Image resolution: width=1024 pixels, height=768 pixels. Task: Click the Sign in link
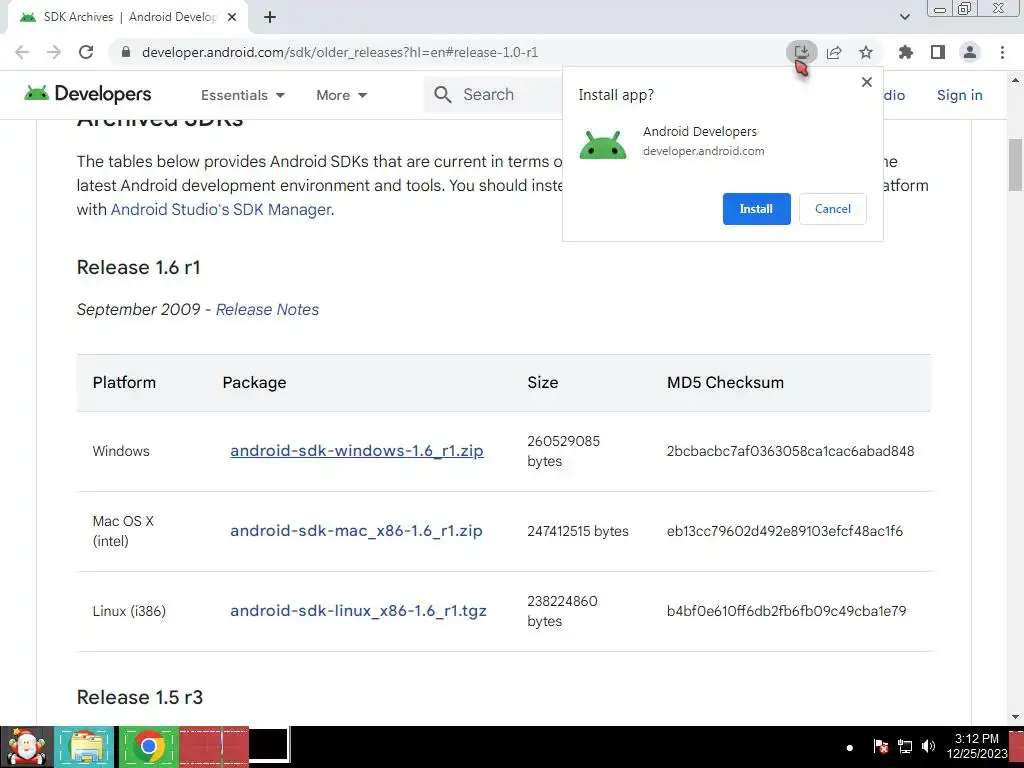click(x=959, y=95)
